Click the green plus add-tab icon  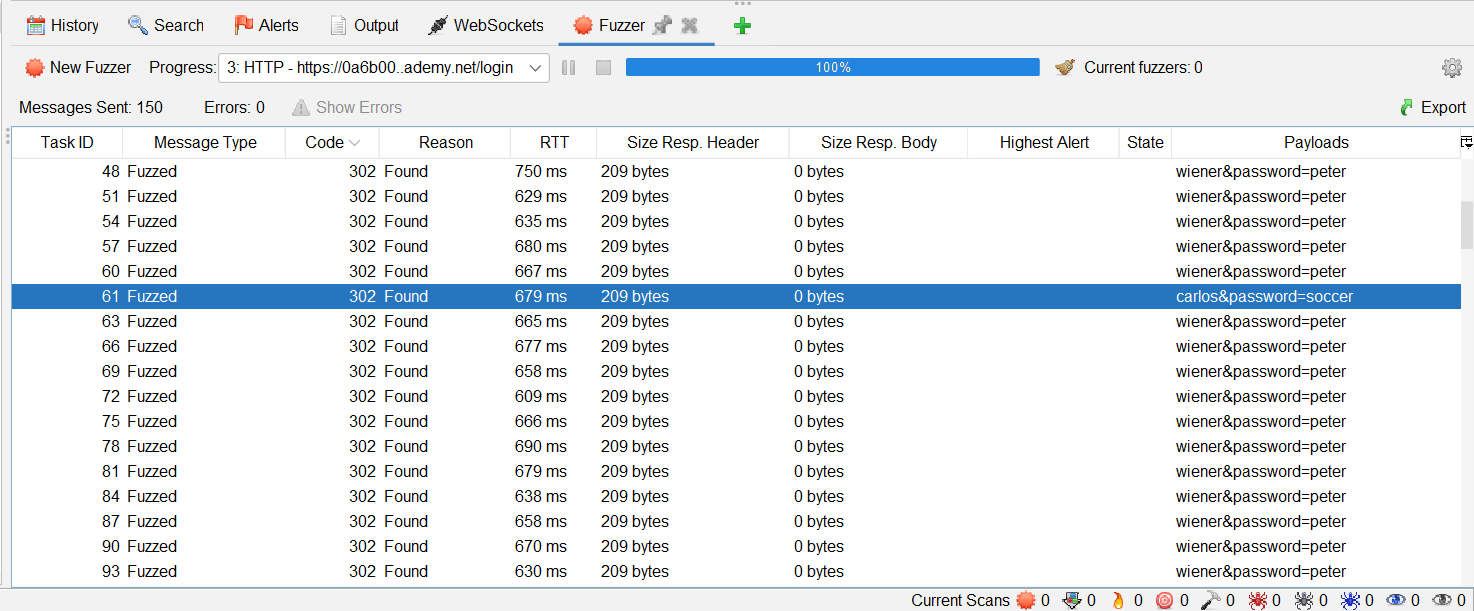(741, 26)
